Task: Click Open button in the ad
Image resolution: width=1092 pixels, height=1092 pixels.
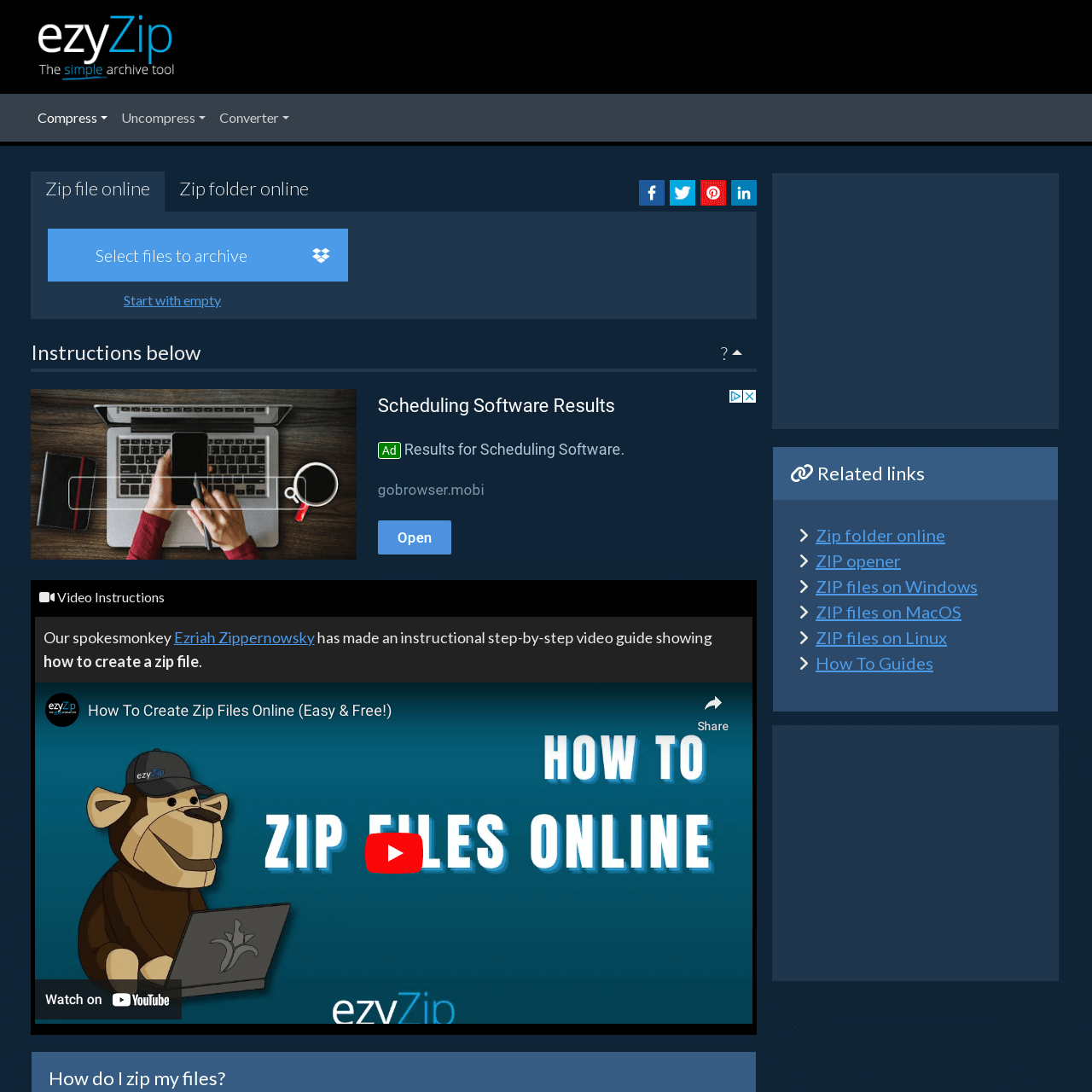Action: [415, 537]
